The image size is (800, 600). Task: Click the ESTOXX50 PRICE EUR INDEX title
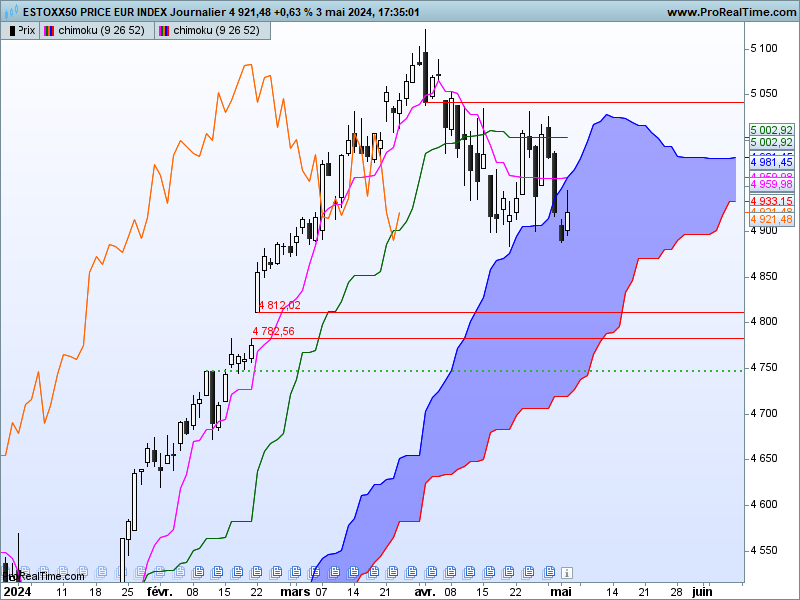[95, 12]
